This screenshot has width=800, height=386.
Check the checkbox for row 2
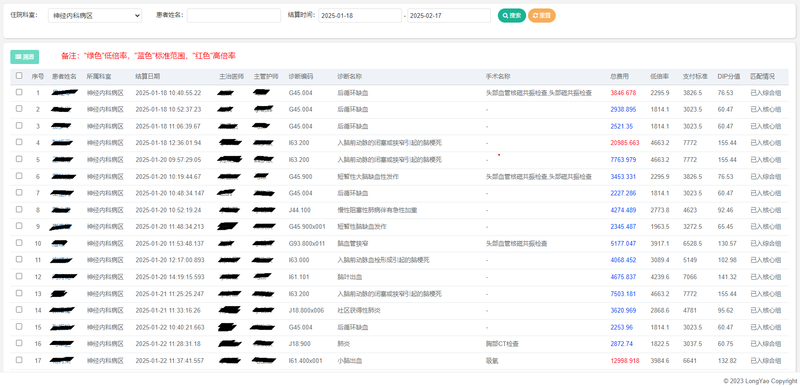tap(19, 109)
